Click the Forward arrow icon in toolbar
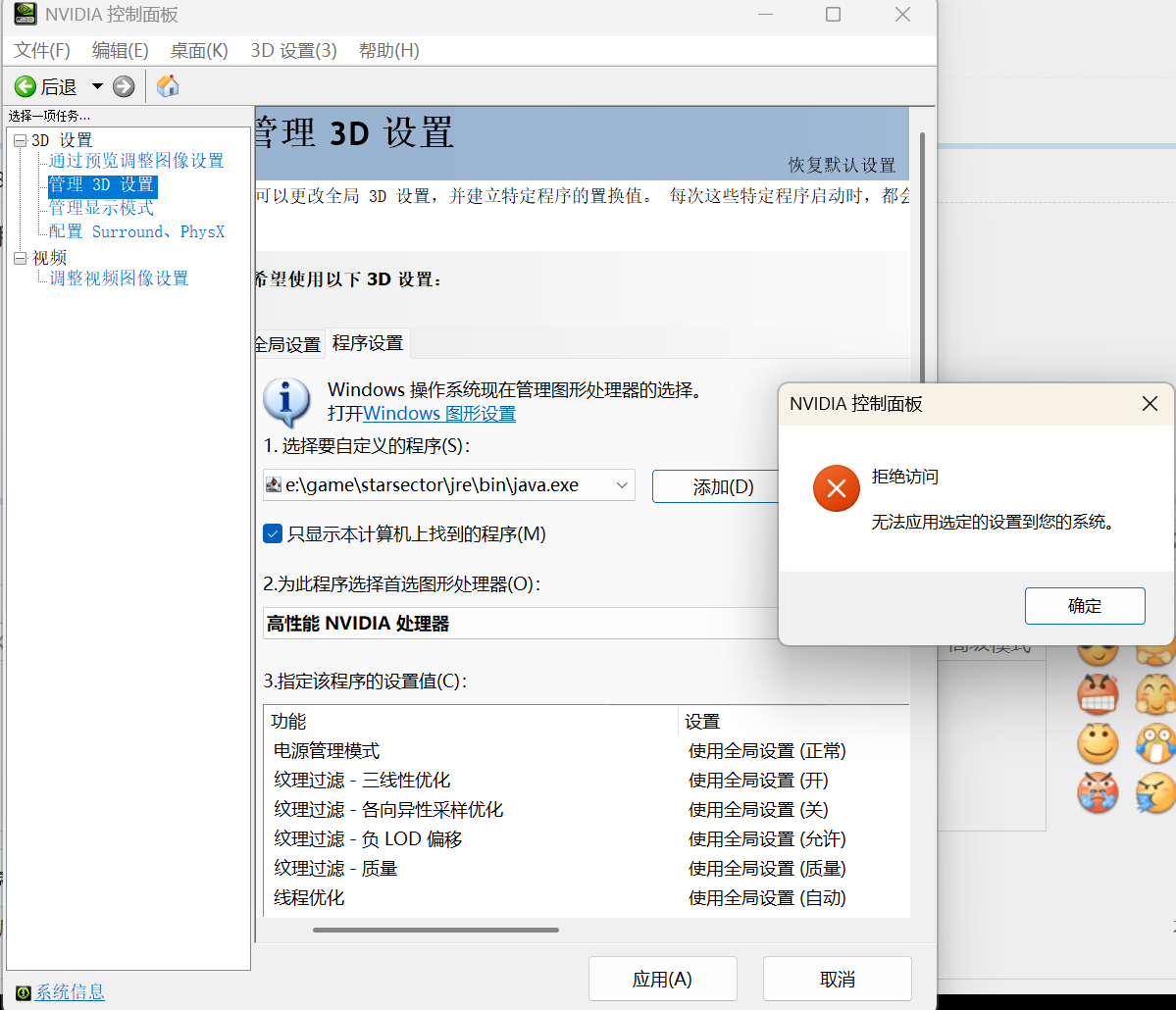This screenshot has height=1010, width=1176. pos(124,87)
